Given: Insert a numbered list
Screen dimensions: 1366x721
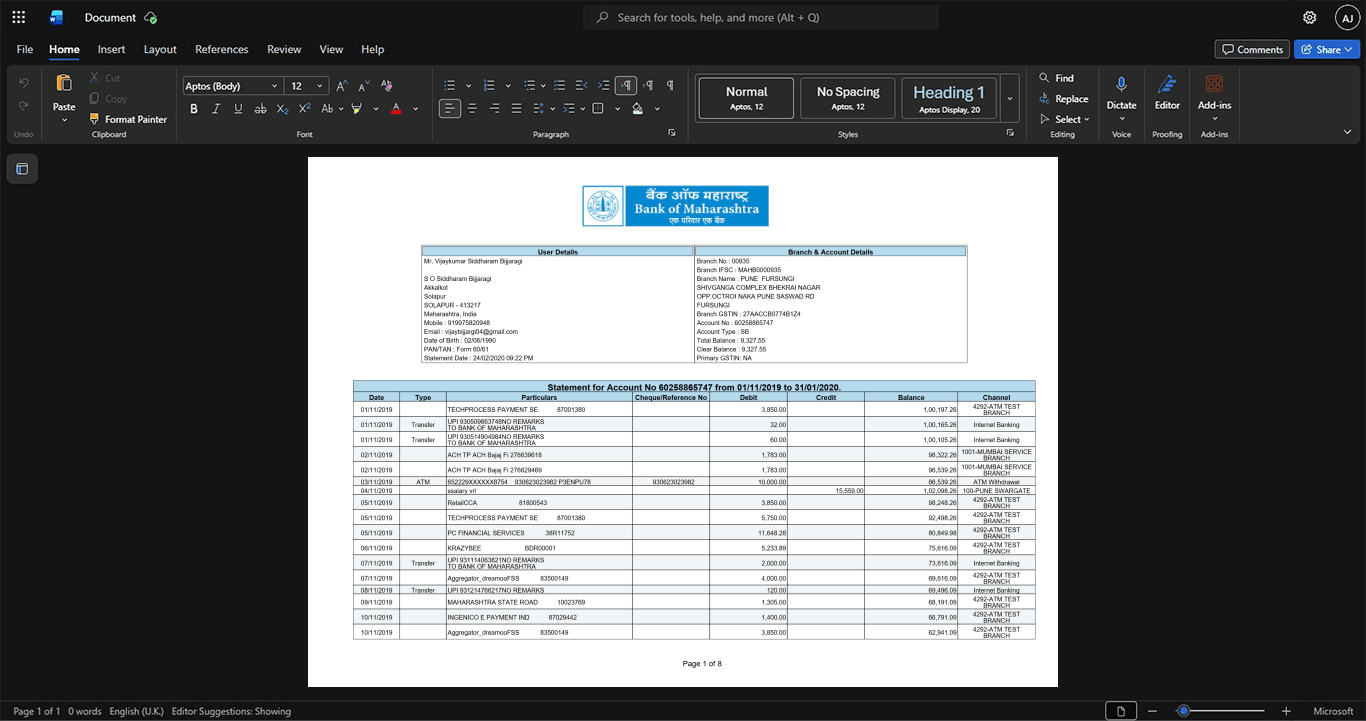Looking at the screenshot, I should pyautogui.click(x=489, y=86).
